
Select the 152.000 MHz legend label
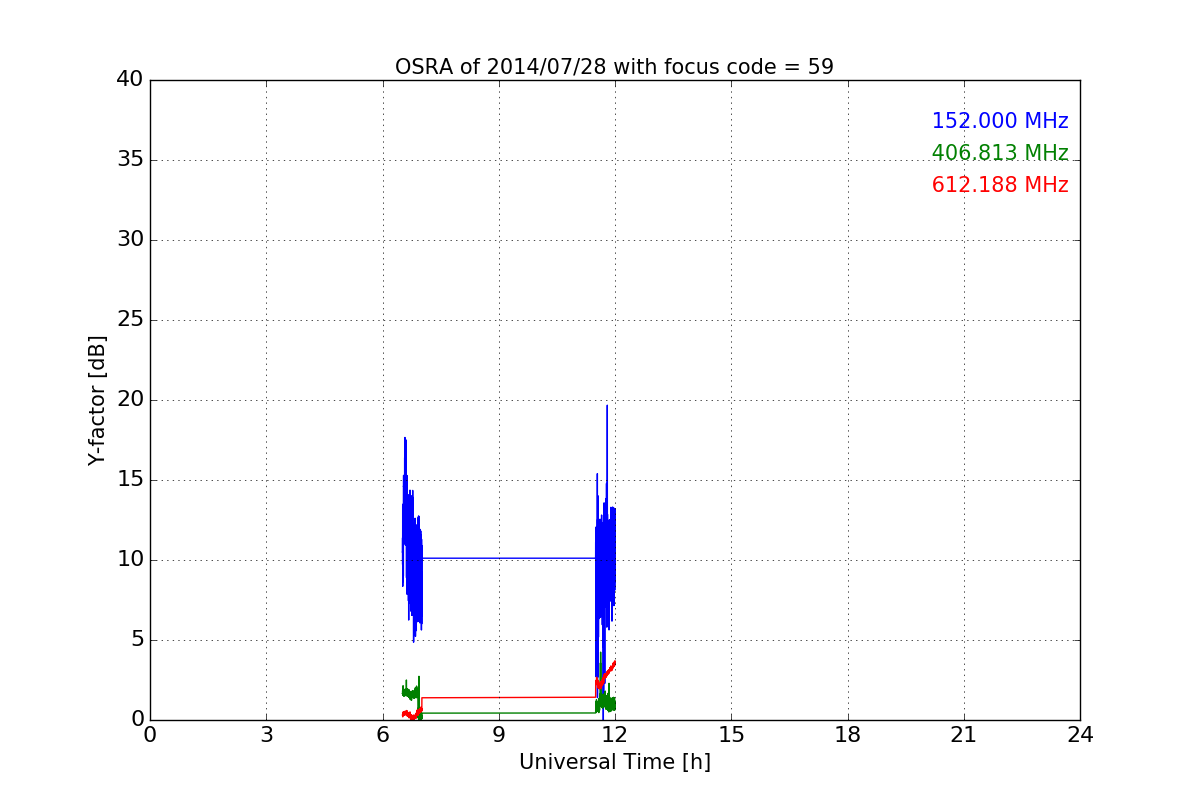(1000, 121)
